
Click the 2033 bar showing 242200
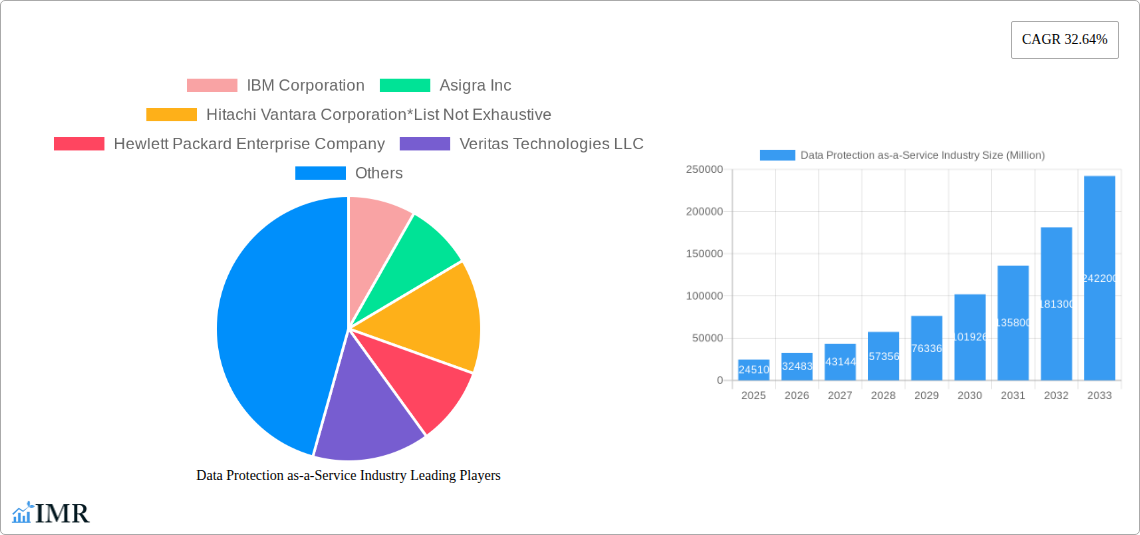pos(1100,278)
